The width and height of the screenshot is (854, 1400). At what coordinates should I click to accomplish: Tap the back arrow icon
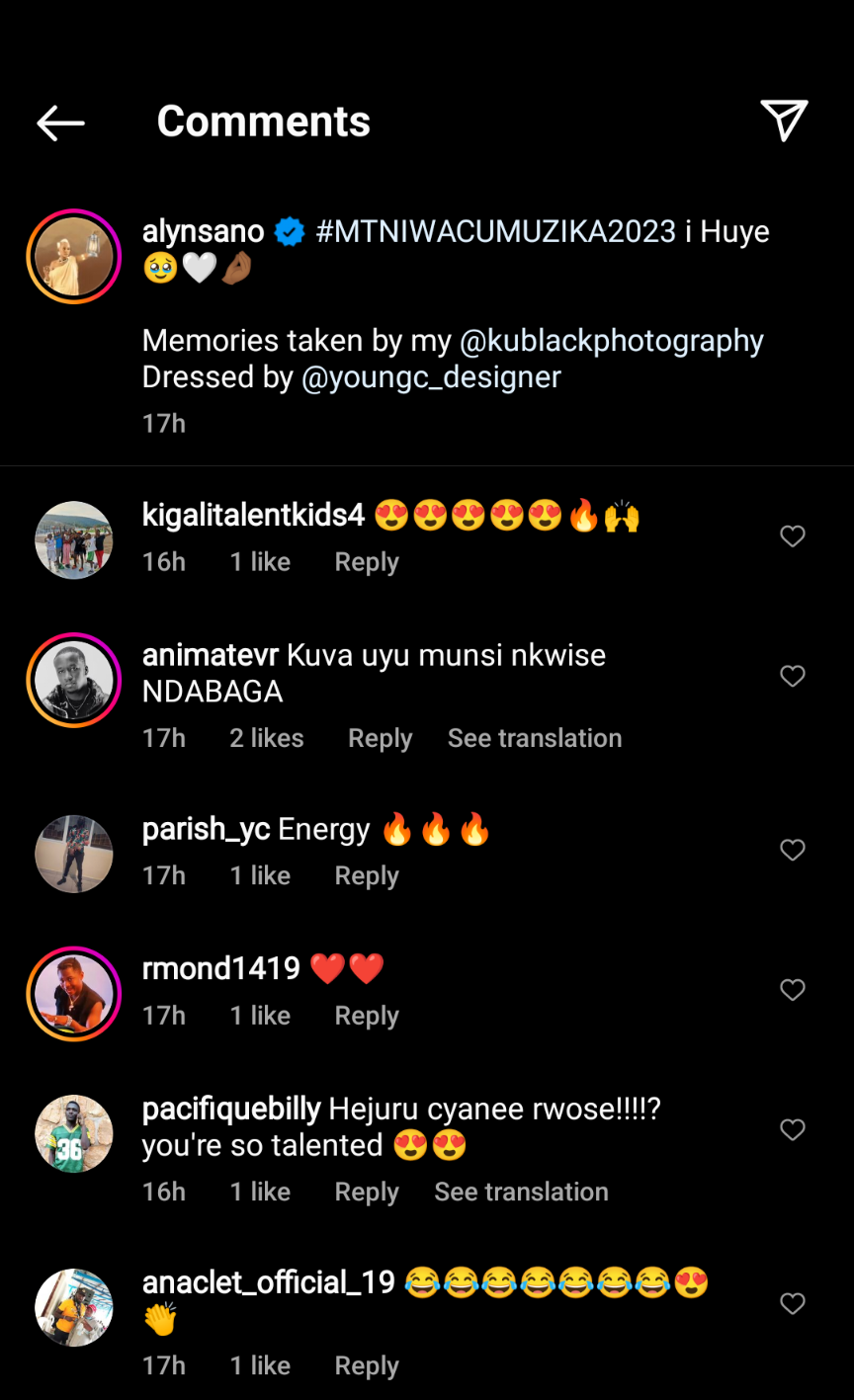(x=61, y=123)
